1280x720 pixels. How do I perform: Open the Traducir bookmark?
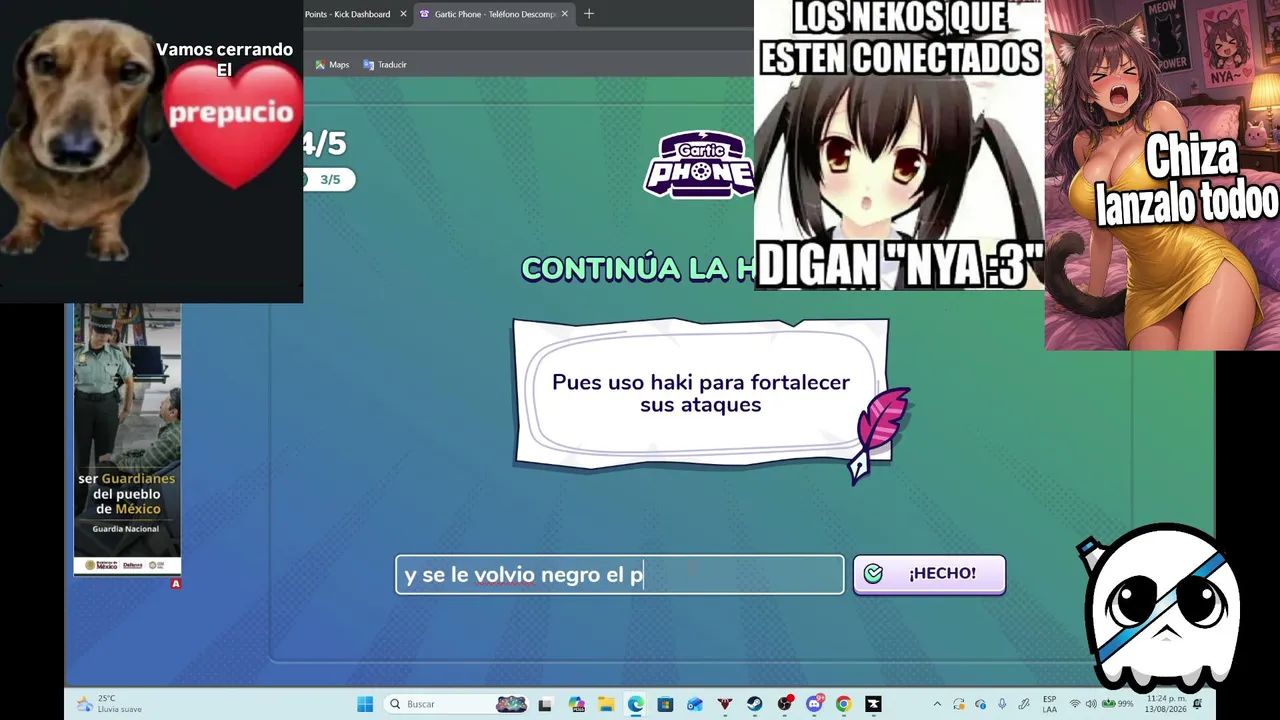[x=385, y=65]
